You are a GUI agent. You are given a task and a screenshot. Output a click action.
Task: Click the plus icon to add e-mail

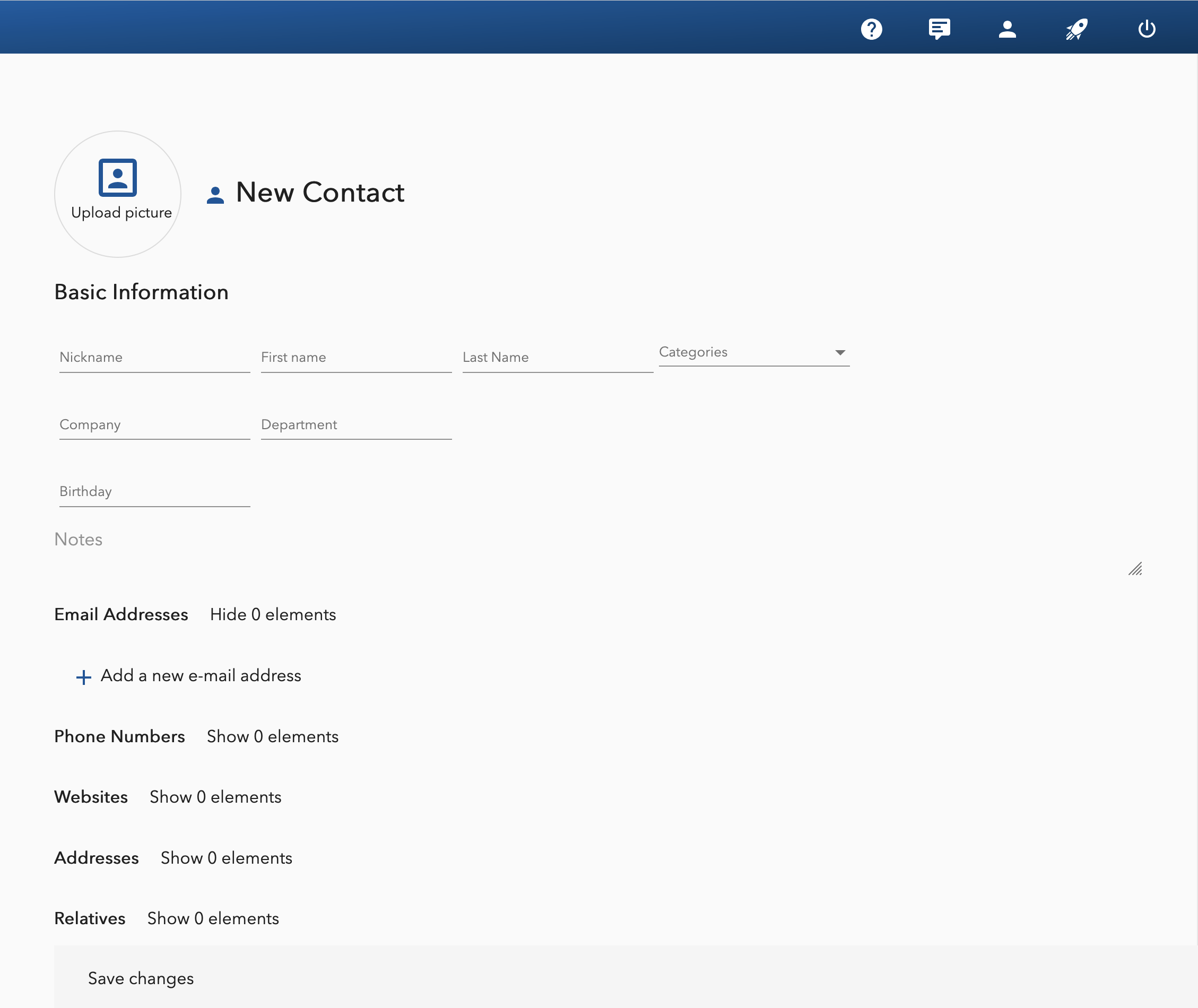click(83, 677)
